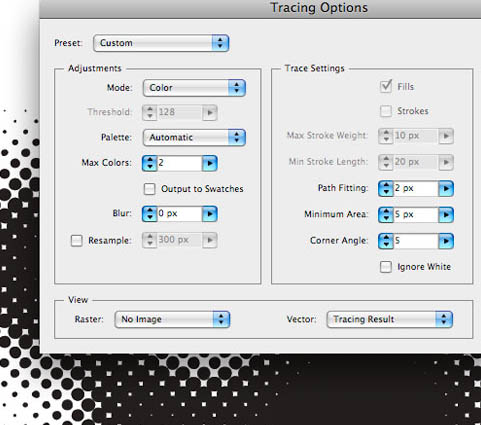Open the Max Colors slider arrow
481x425 pixels.
coord(210,163)
